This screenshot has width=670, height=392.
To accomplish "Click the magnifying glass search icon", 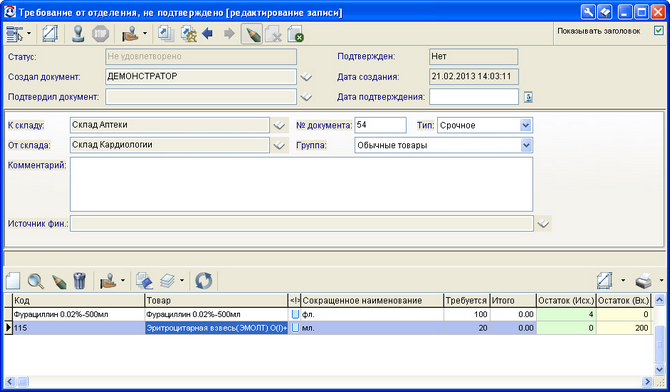I will pyautogui.click(x=35, y=281).
